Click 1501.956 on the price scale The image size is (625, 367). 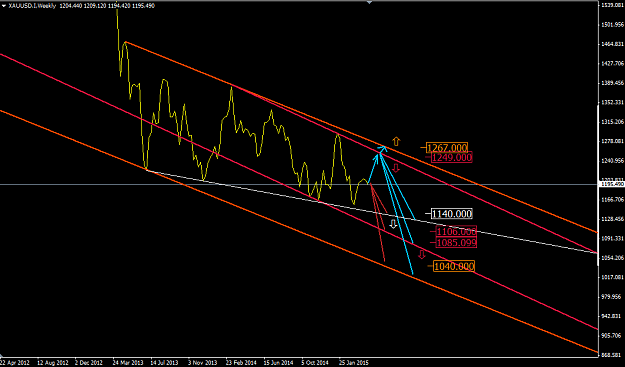[613, 25]
